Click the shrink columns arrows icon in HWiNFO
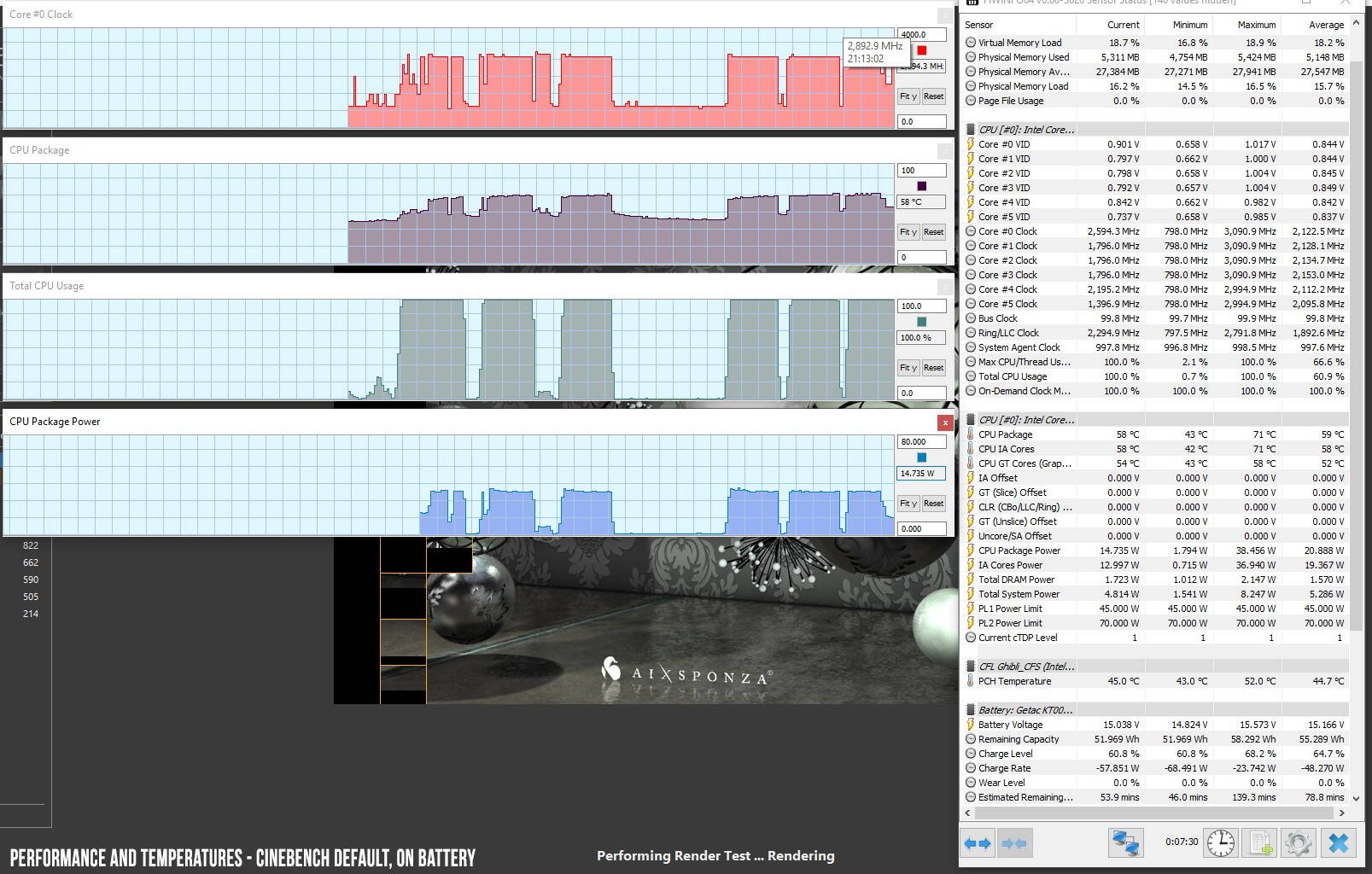Screen dimensions: 1372x874 click(1013, 843)
